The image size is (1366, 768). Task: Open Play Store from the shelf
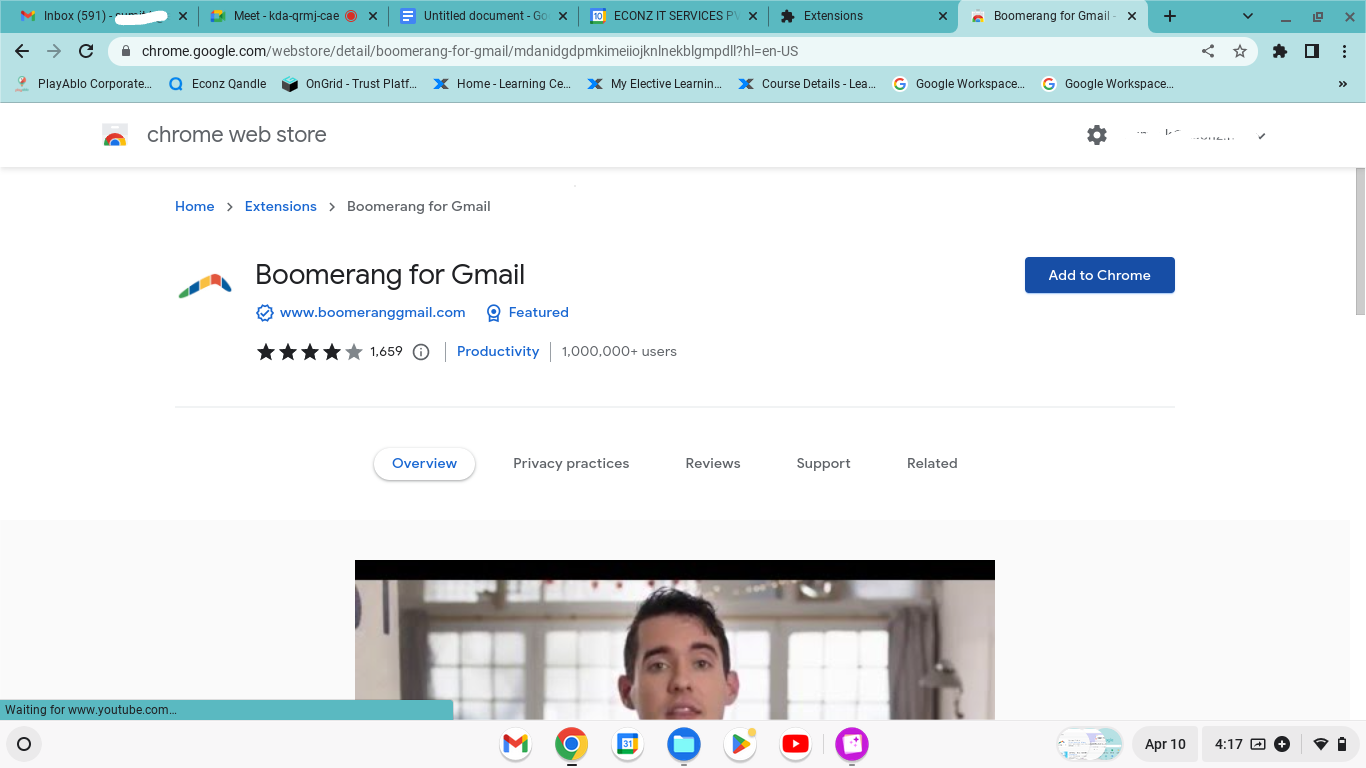point(740,744)
